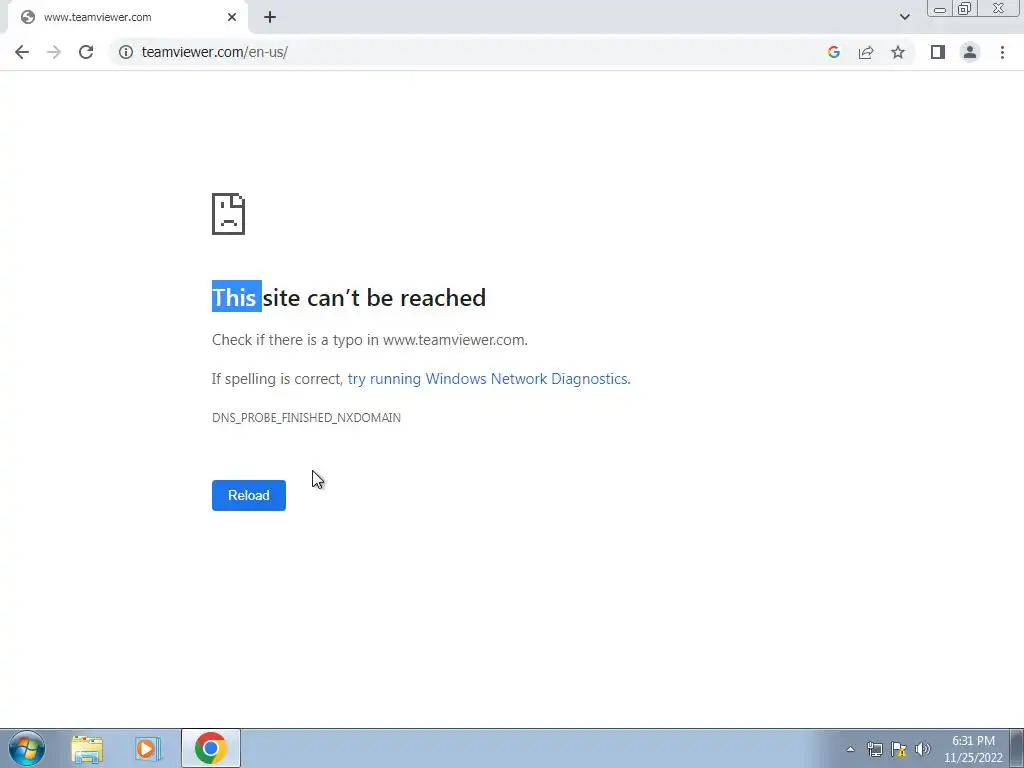Open Windows Explorer from the taskbar

[87, 748]
